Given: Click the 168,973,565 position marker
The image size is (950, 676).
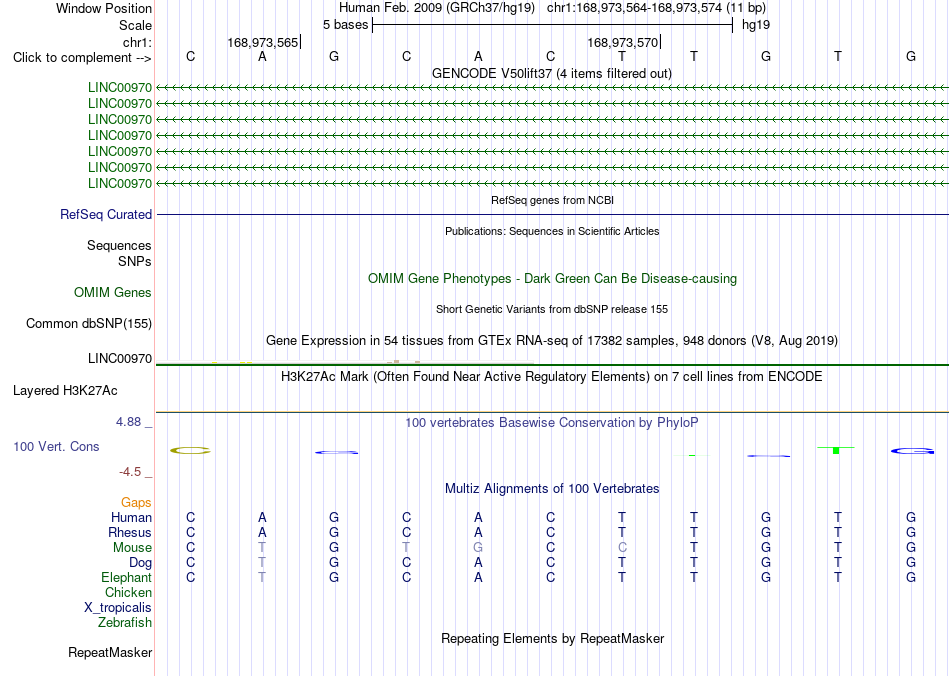Looking at the screenshot, I should pyautogui.click(x=263, y=42).
